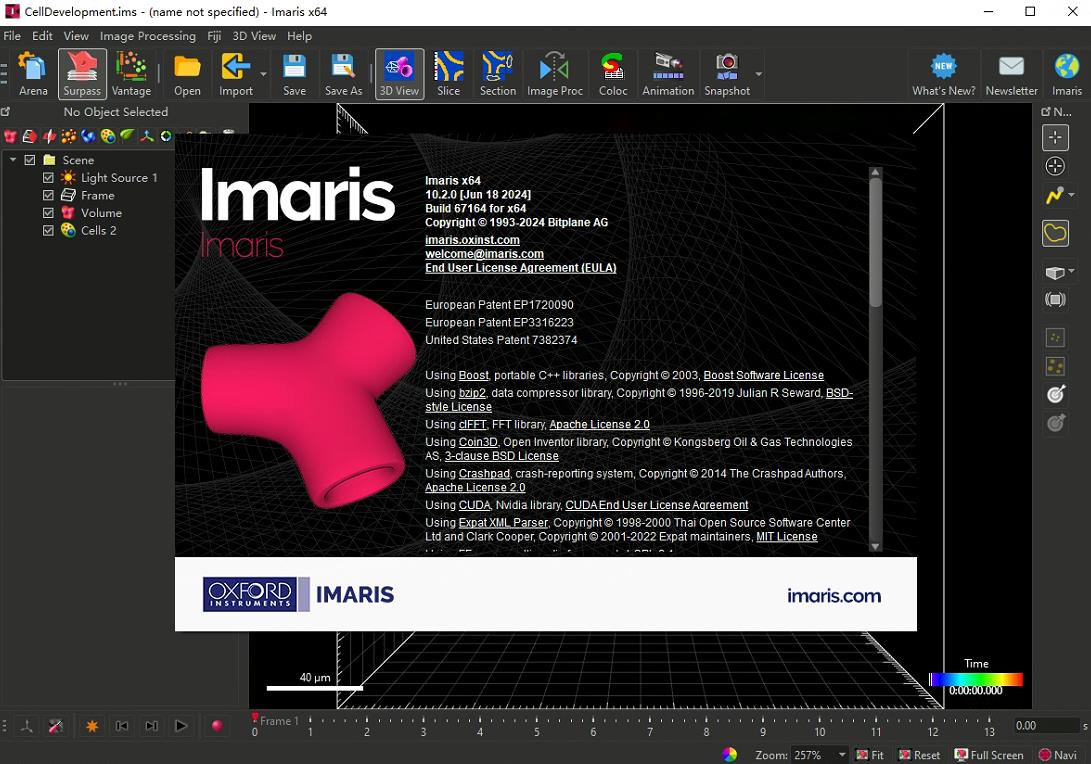Click the Save As toolbar icon
This screenshot has height=764, width=1091.
[343, 74]
